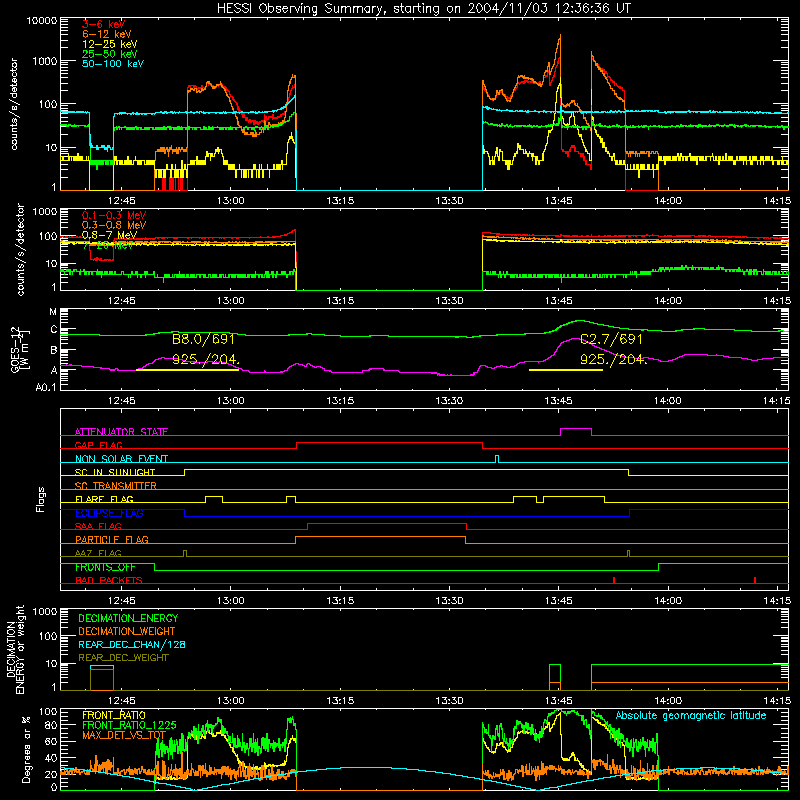Click the HESSI Observing Summary title
Viewport: 800px width, 800px height.
click(424, 8)
